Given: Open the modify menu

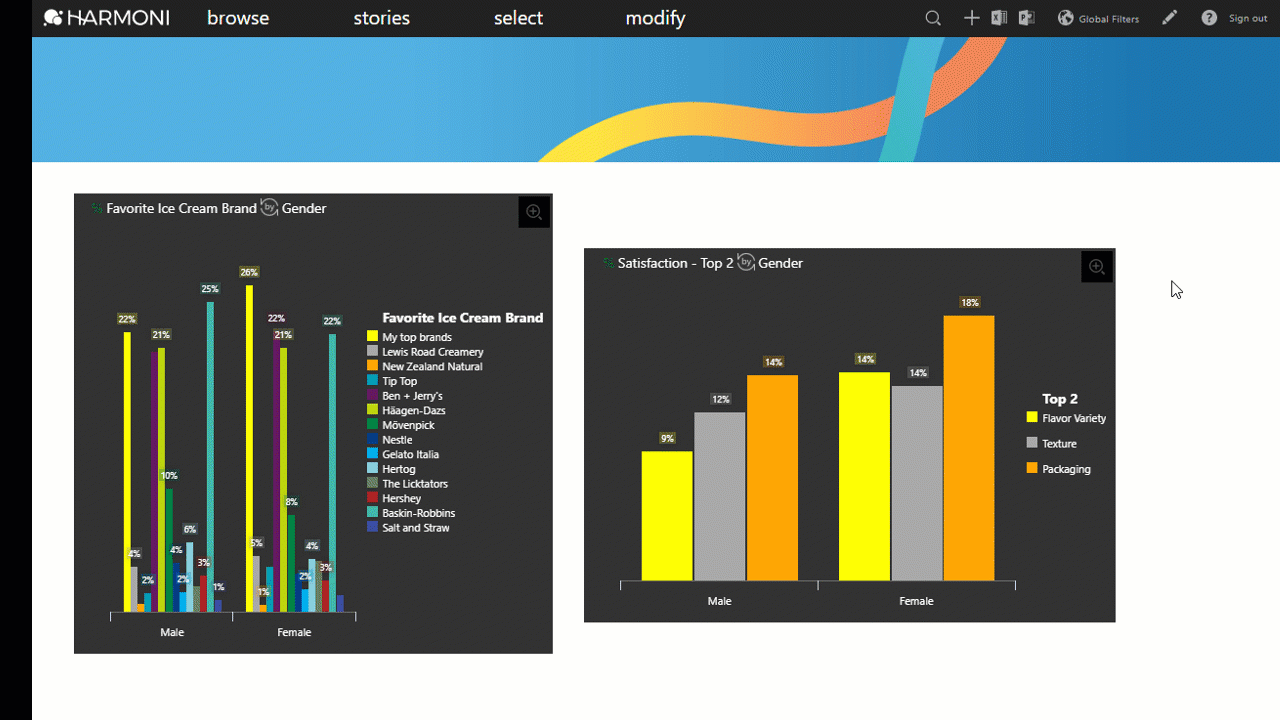Looking at the screenshot, I should coord(655,18).
